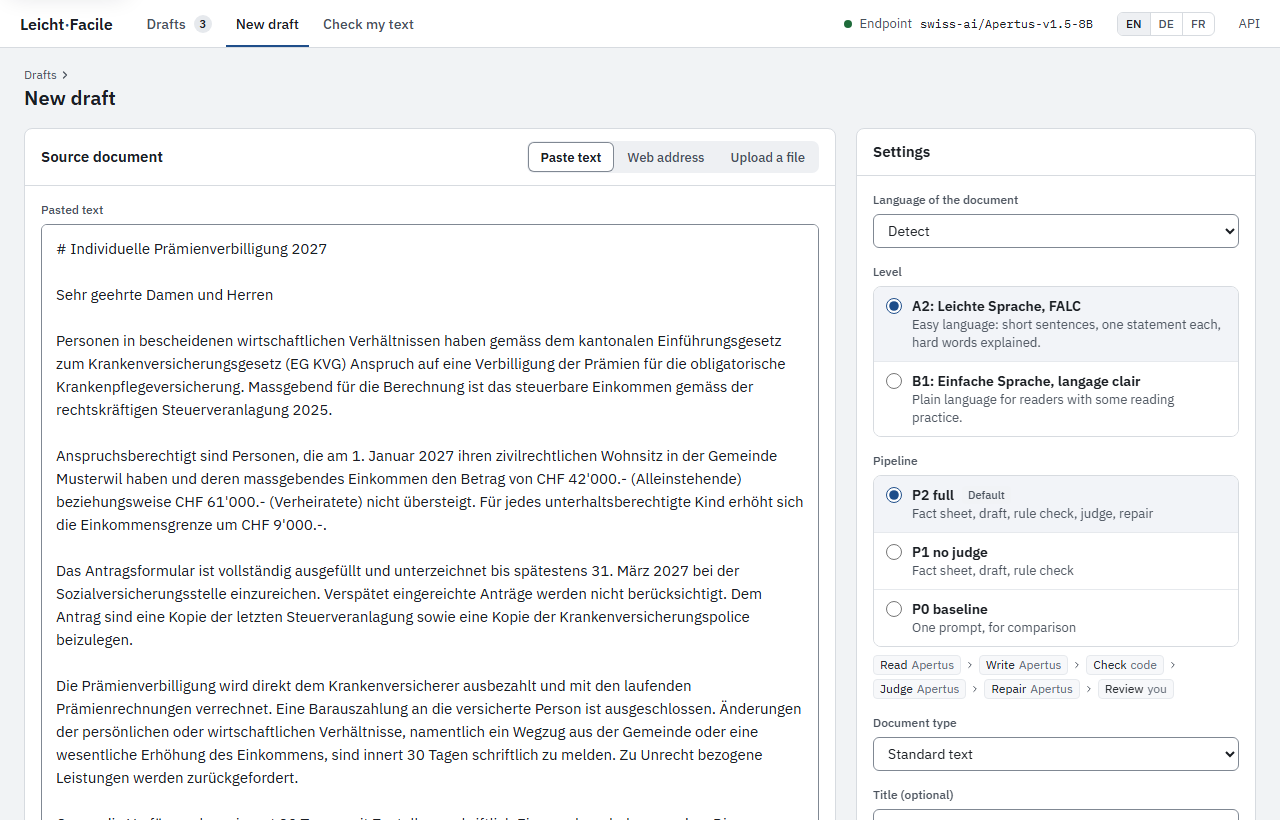Click the arrow between Read and Write steps

pyautogui.click(x=970, y=665)
